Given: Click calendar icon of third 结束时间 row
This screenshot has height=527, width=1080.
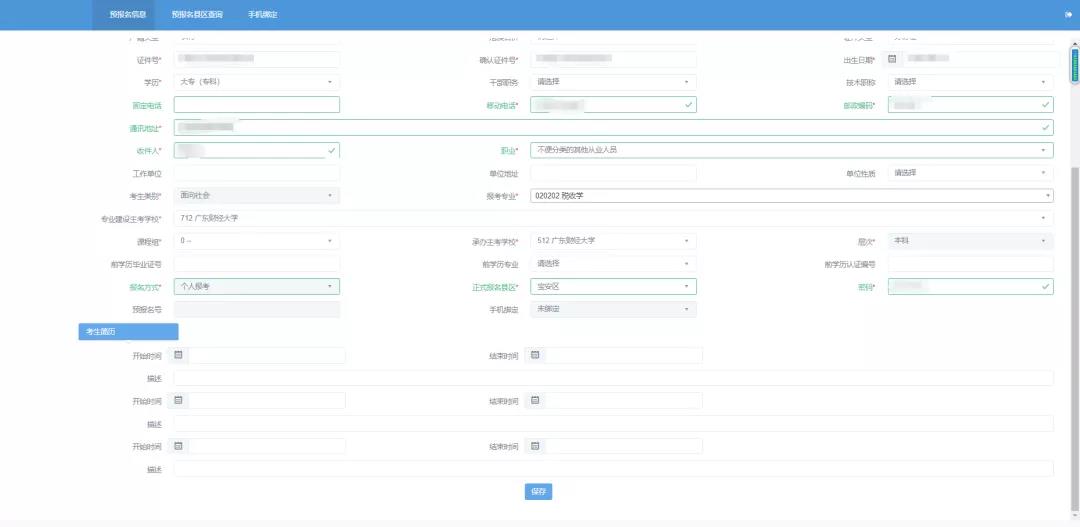Looking at the screenshot, I should pyautogui.click(x=535, y=446).
